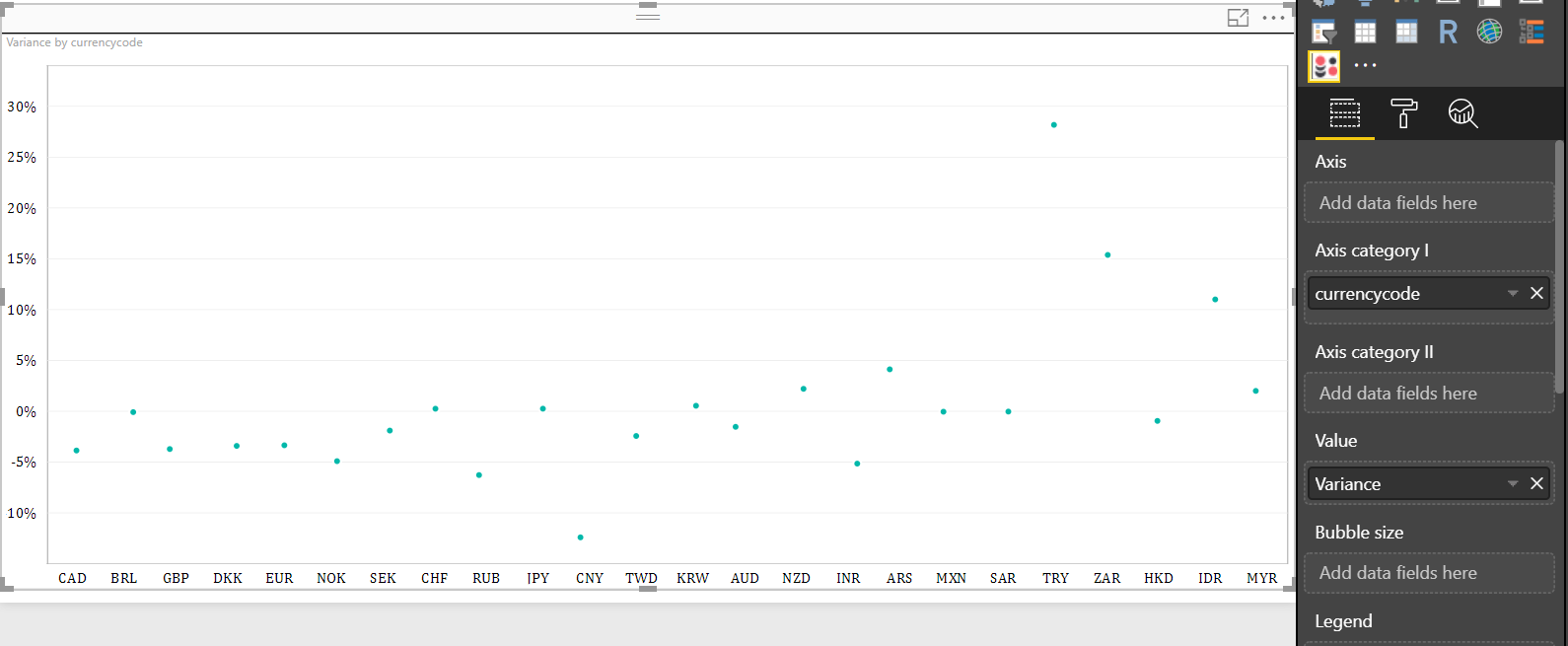This screenshot has height=646, width=1568.
Task: Click the TRY data point near 28%
Action: [x=1054, y=125]
